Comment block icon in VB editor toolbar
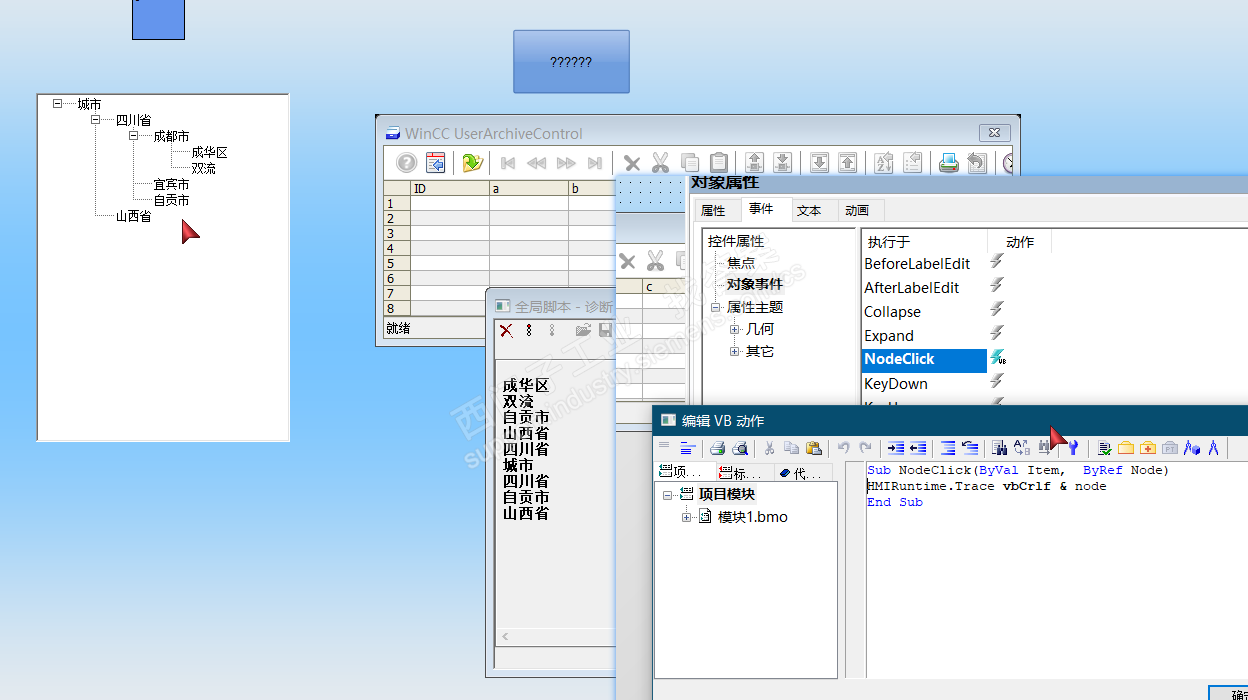The height and width of the screenshot is (700, 1248). 948,448
